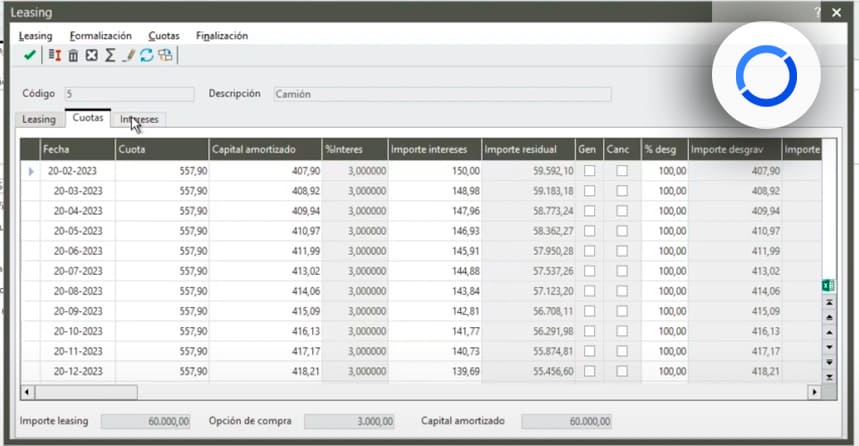
Task: Click the Cuota cell in the 20-09-2023 row
Action: (x=162, y=311)
